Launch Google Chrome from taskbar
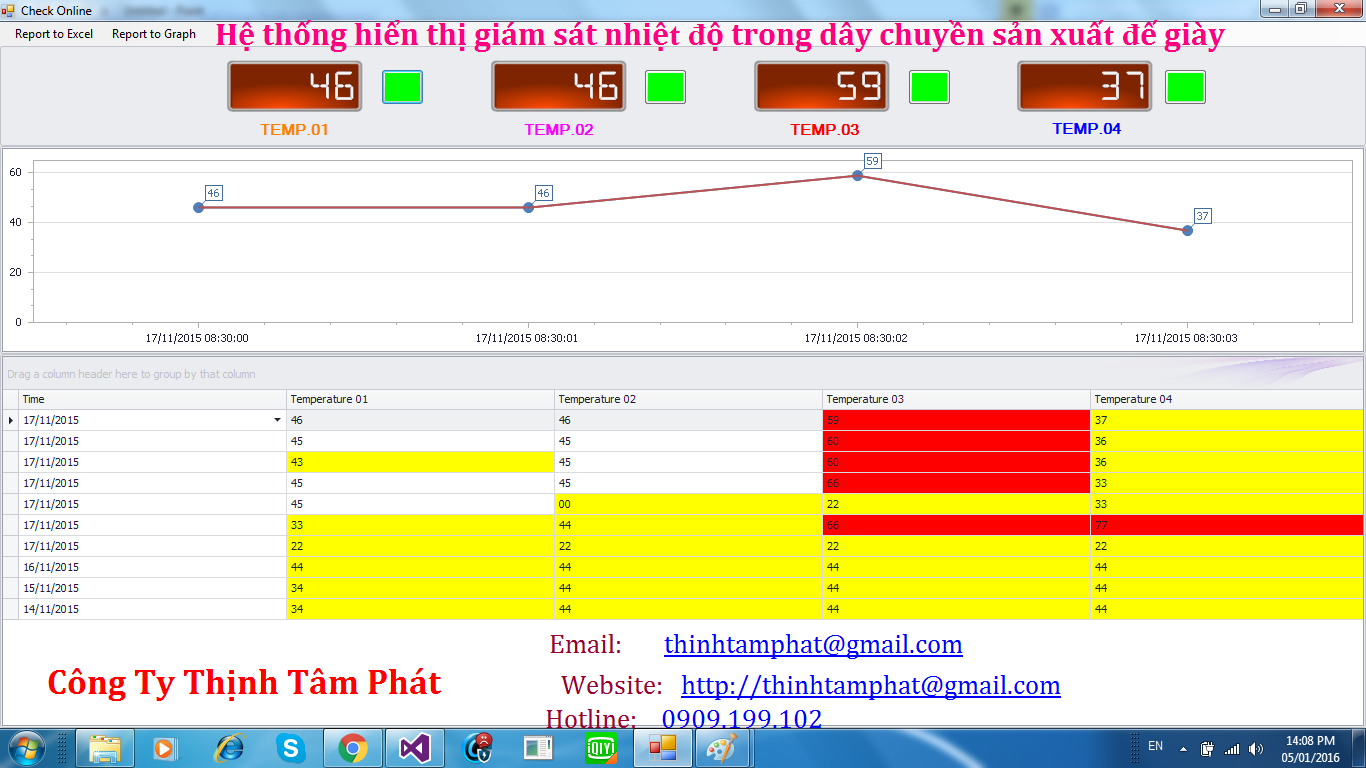The width and height of the screenshot is (1366, 768). [x=352, y=748]
